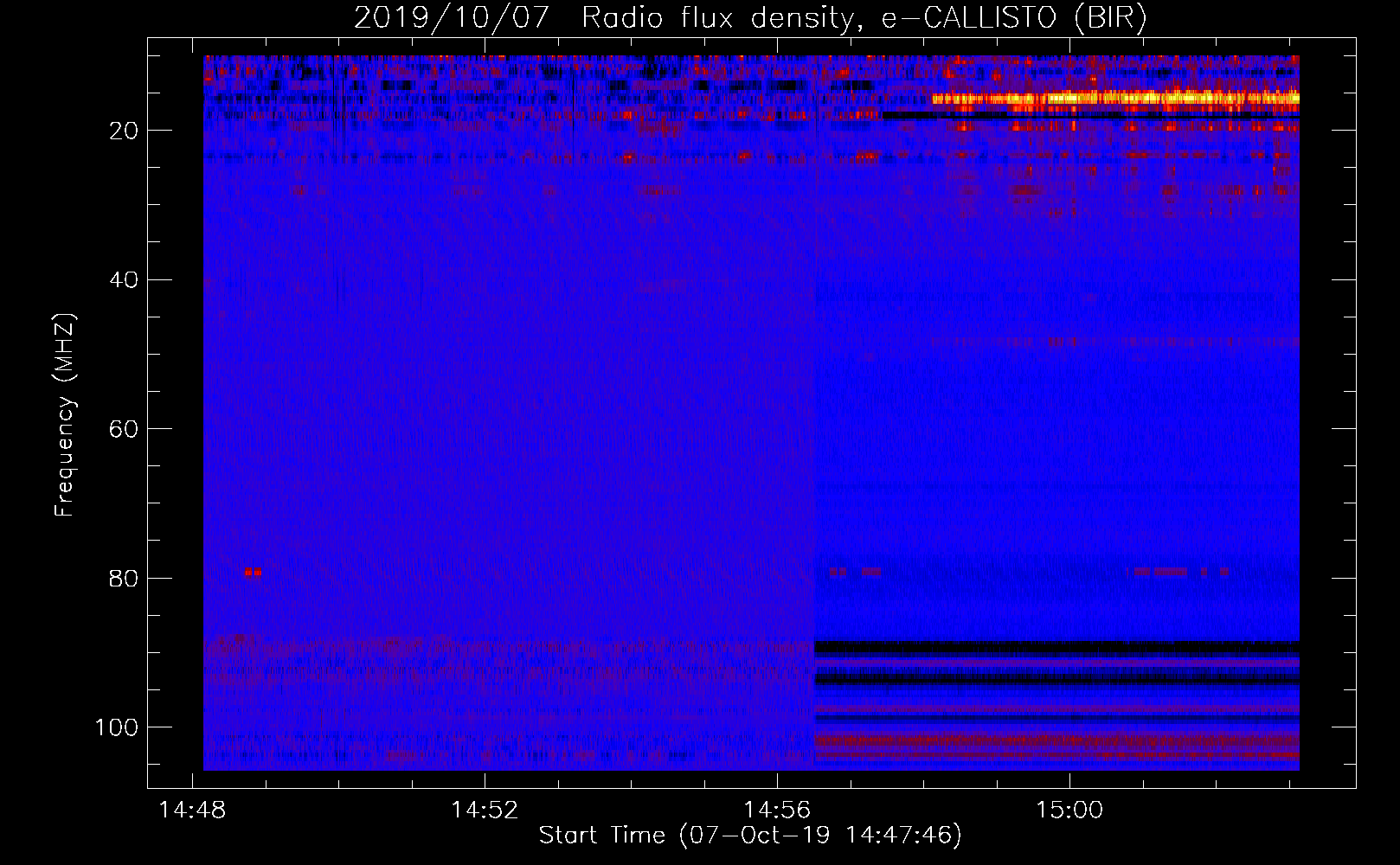This screenshot has height=865, width=1400.
Task: Click the red spot near 80 MHz at 14:48
Action: pyautogui.click(x=253, y=572)
